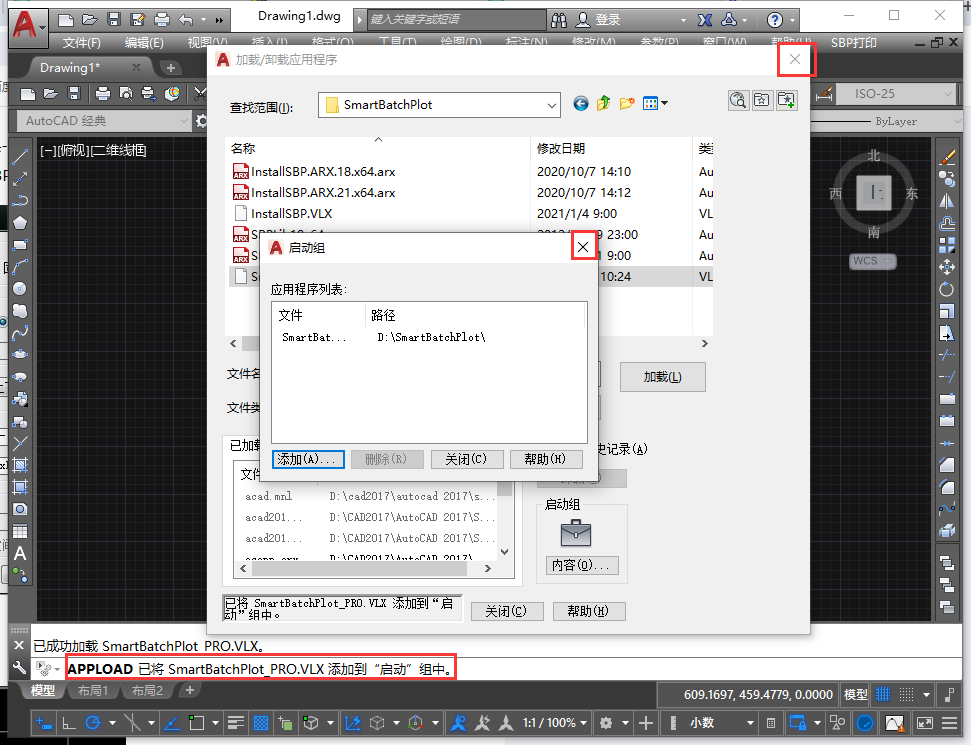Image resolution: width=971 pixels, height=745 pixels.
Task: Go up one folder level in load dialog
Action: coord(603,103)
